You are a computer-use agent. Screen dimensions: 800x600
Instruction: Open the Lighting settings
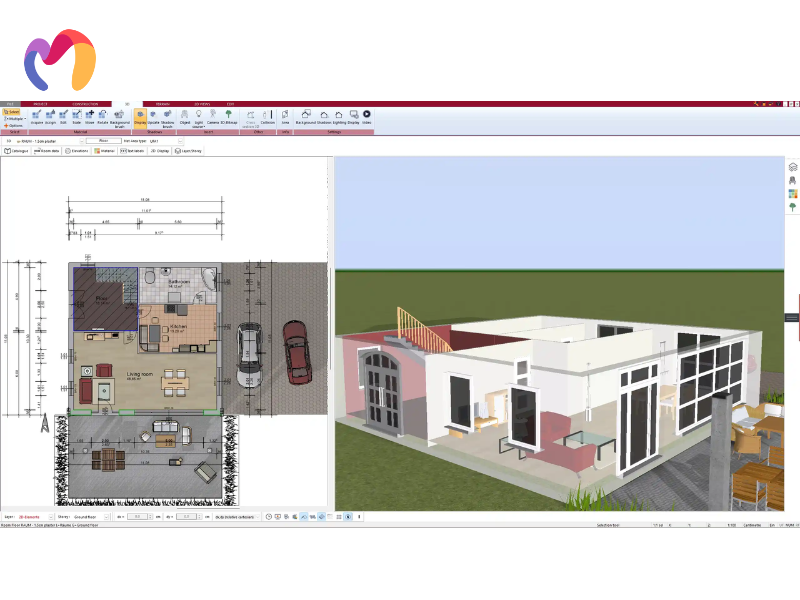[x=338, y=117]
